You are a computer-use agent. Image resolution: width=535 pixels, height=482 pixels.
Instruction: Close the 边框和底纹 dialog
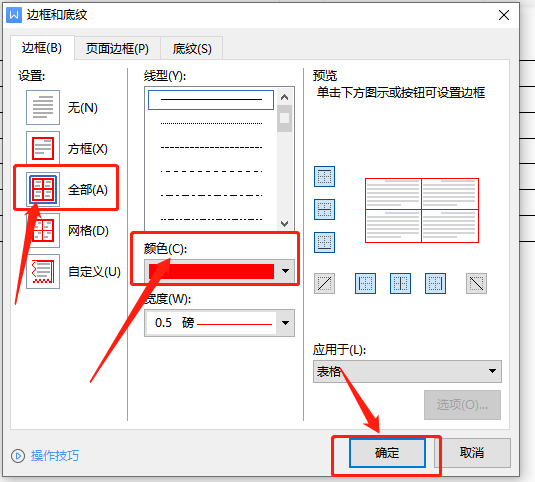(504, 15)
